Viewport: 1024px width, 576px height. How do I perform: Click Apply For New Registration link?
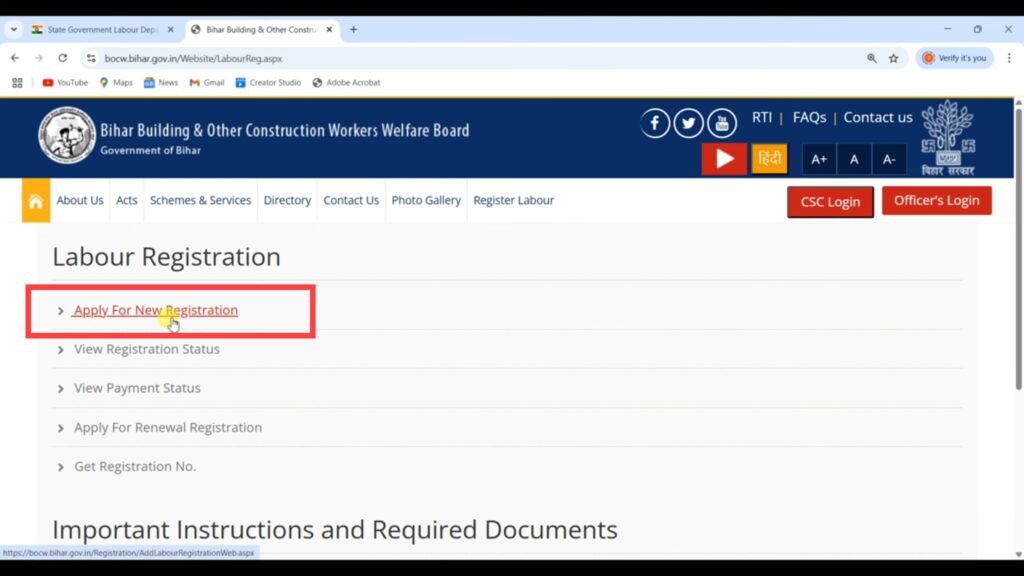(155, 310)
